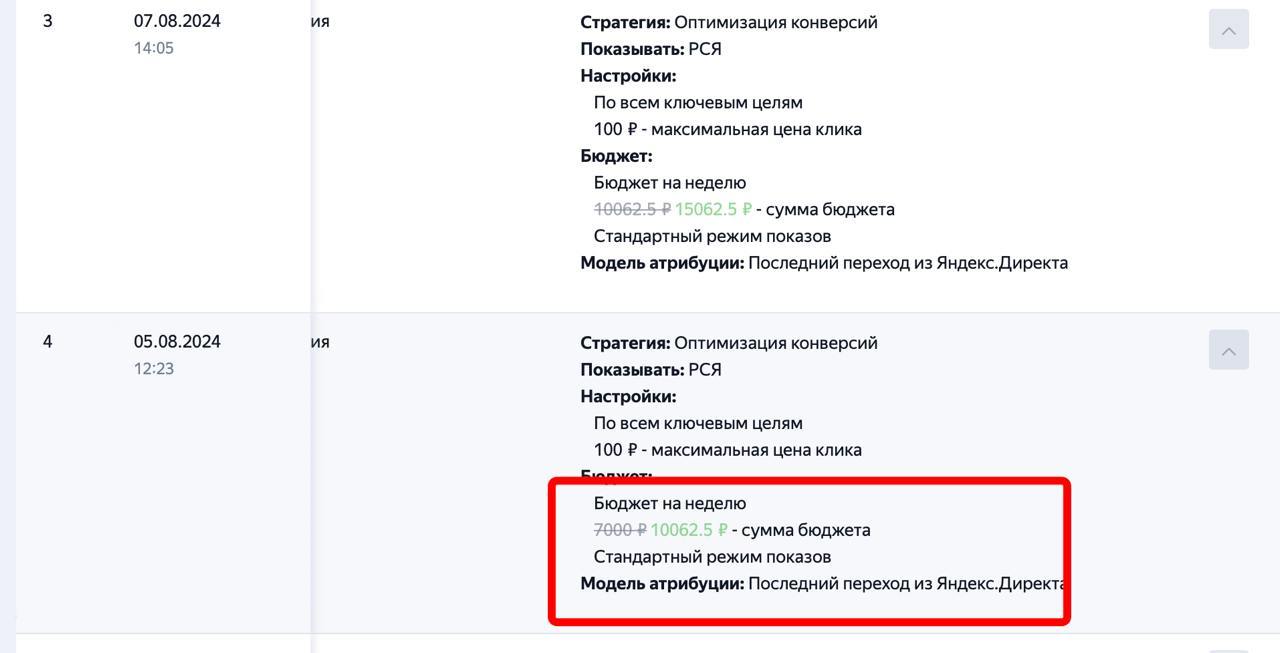Collapse change entry 4 with its chevron

tap(1228, 350)
